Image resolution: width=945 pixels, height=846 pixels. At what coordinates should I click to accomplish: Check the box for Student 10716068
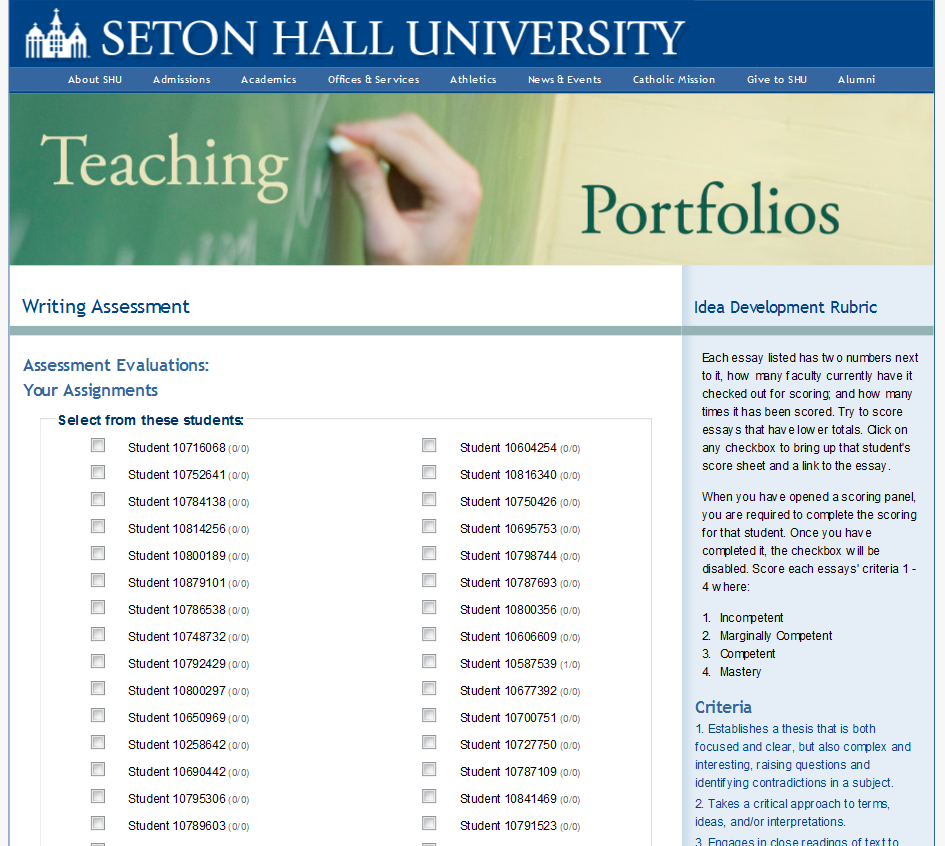[98, 445]
